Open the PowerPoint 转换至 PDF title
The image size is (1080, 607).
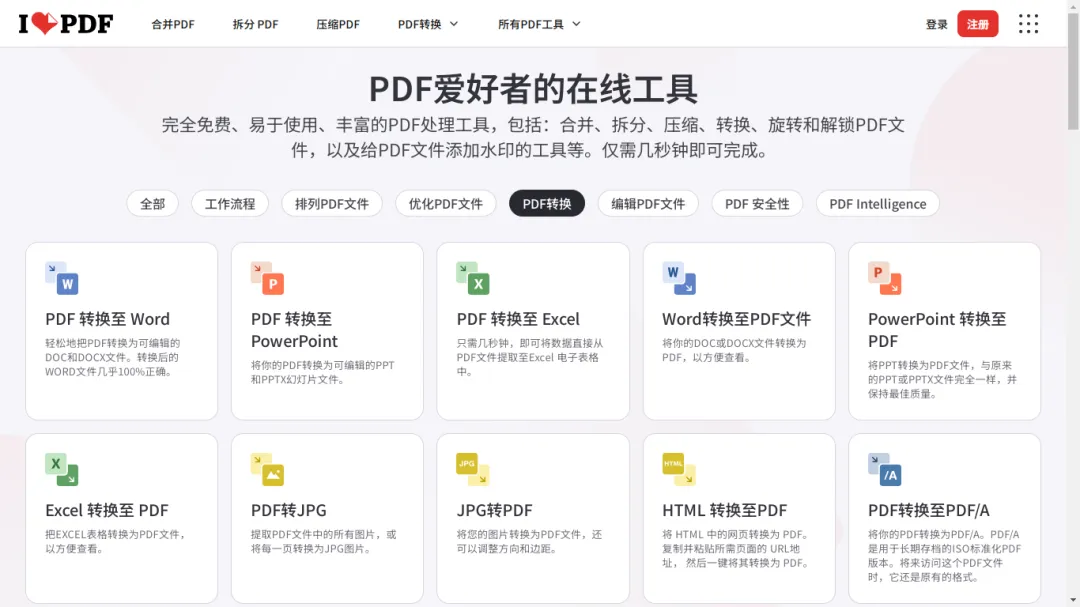(937, 330)
